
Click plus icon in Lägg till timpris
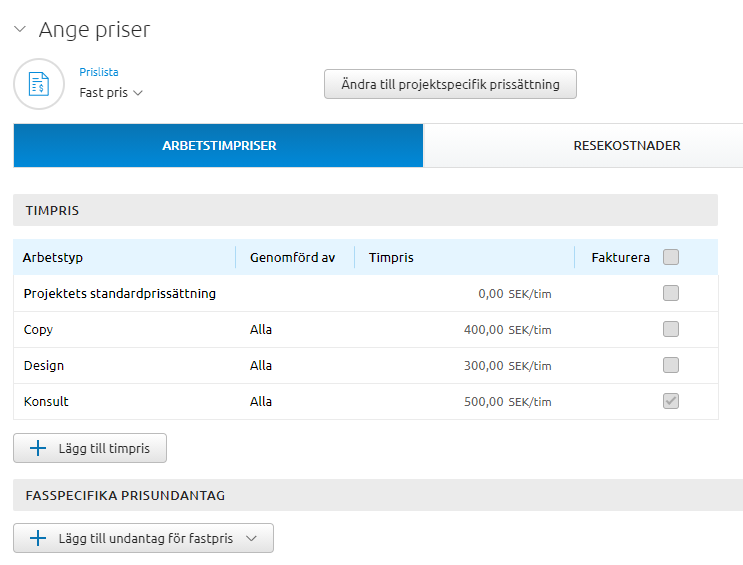click(x=39, y=449)
